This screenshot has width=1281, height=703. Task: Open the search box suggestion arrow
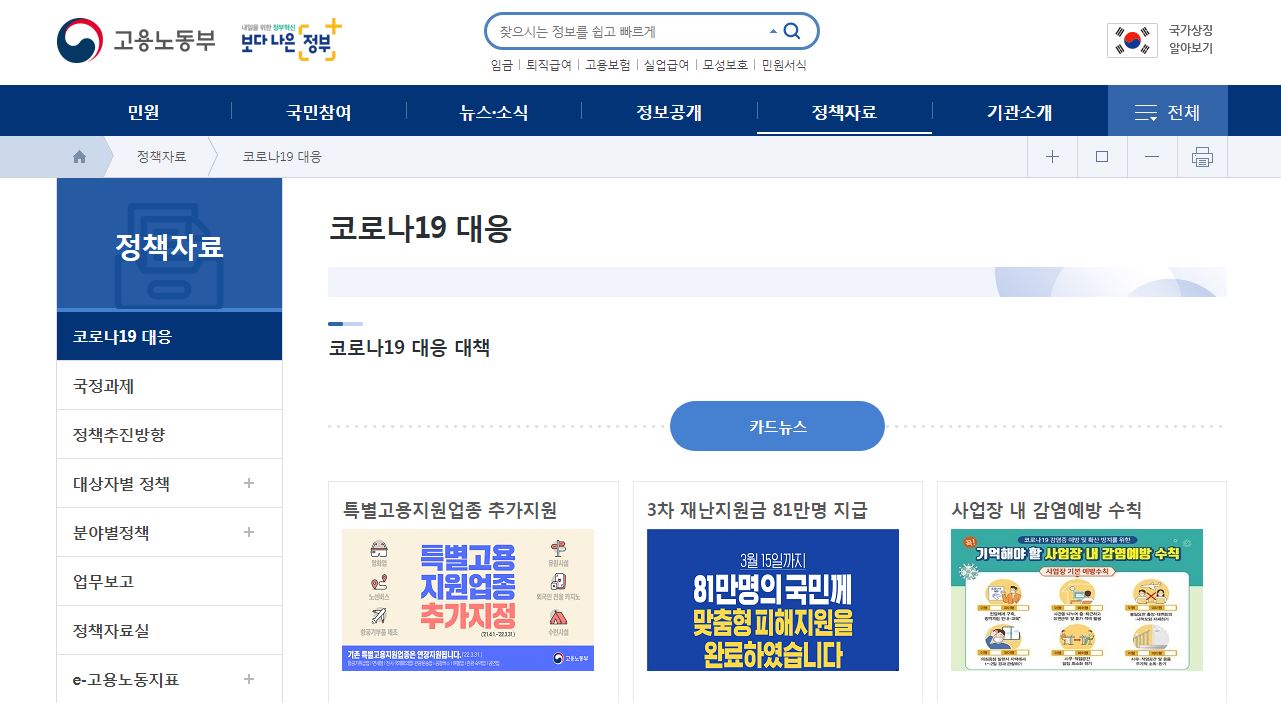pyautogui.click(x=772, y=32)
